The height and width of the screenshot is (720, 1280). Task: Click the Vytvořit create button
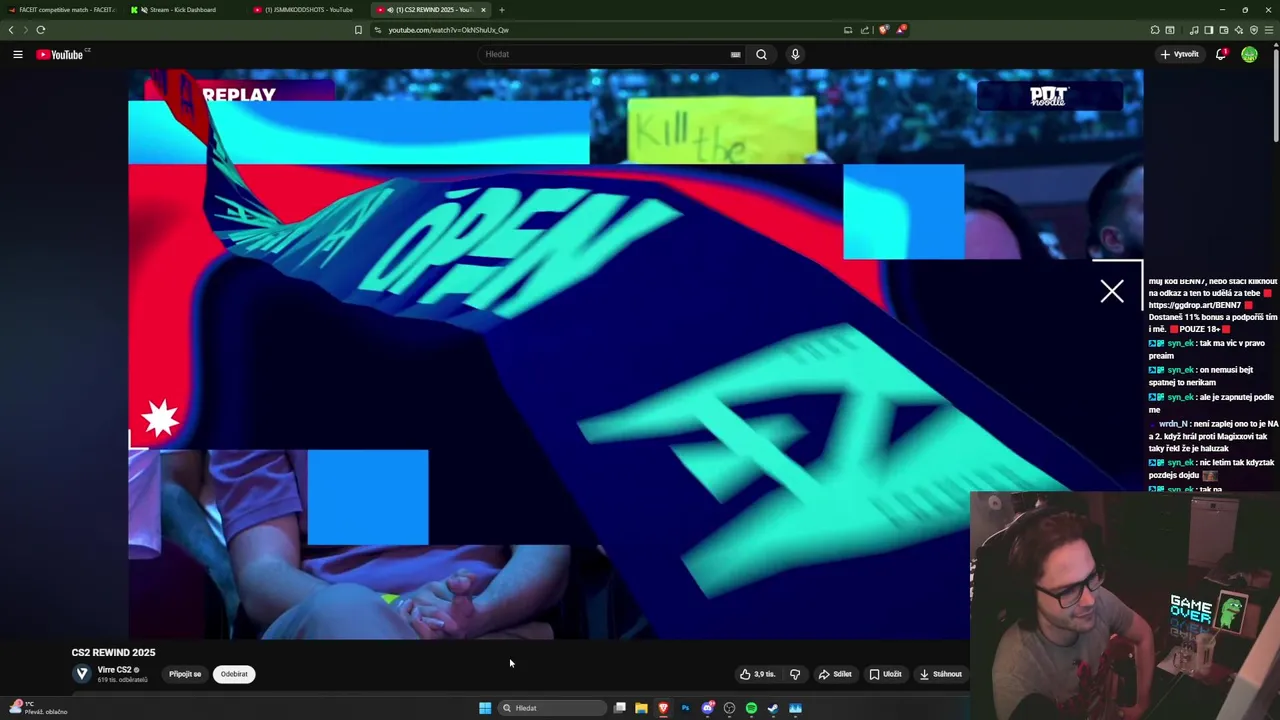coord(1180,54)
